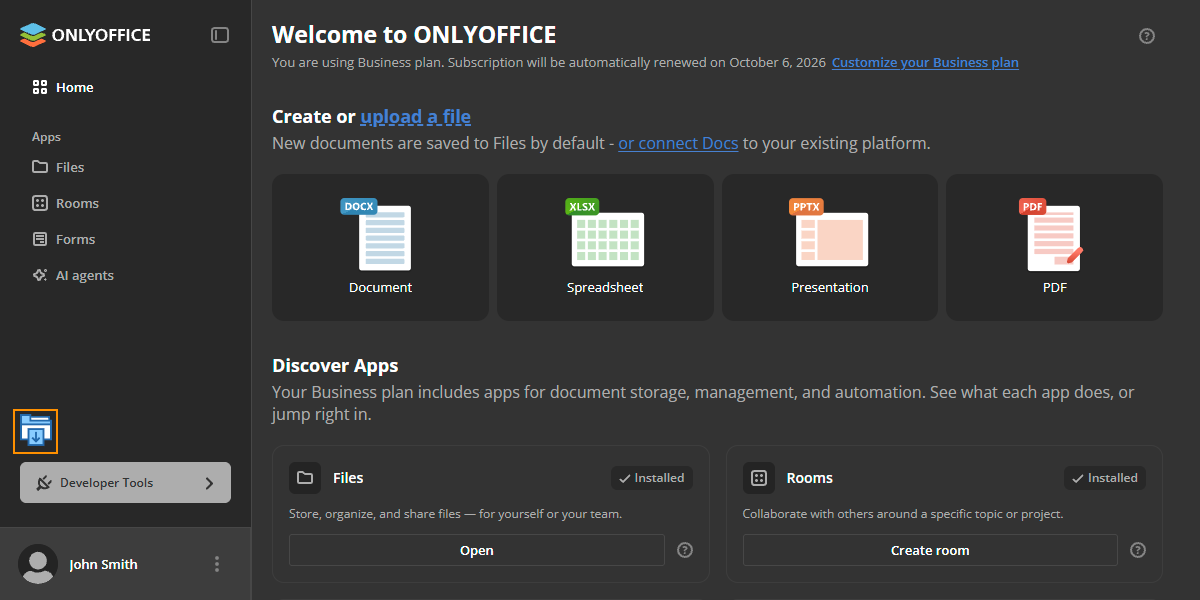Image resolution: width=1200 pixels, height=600 pixels.
Task: Open Files from the Apps sidebar list
Action: (58, 167)
